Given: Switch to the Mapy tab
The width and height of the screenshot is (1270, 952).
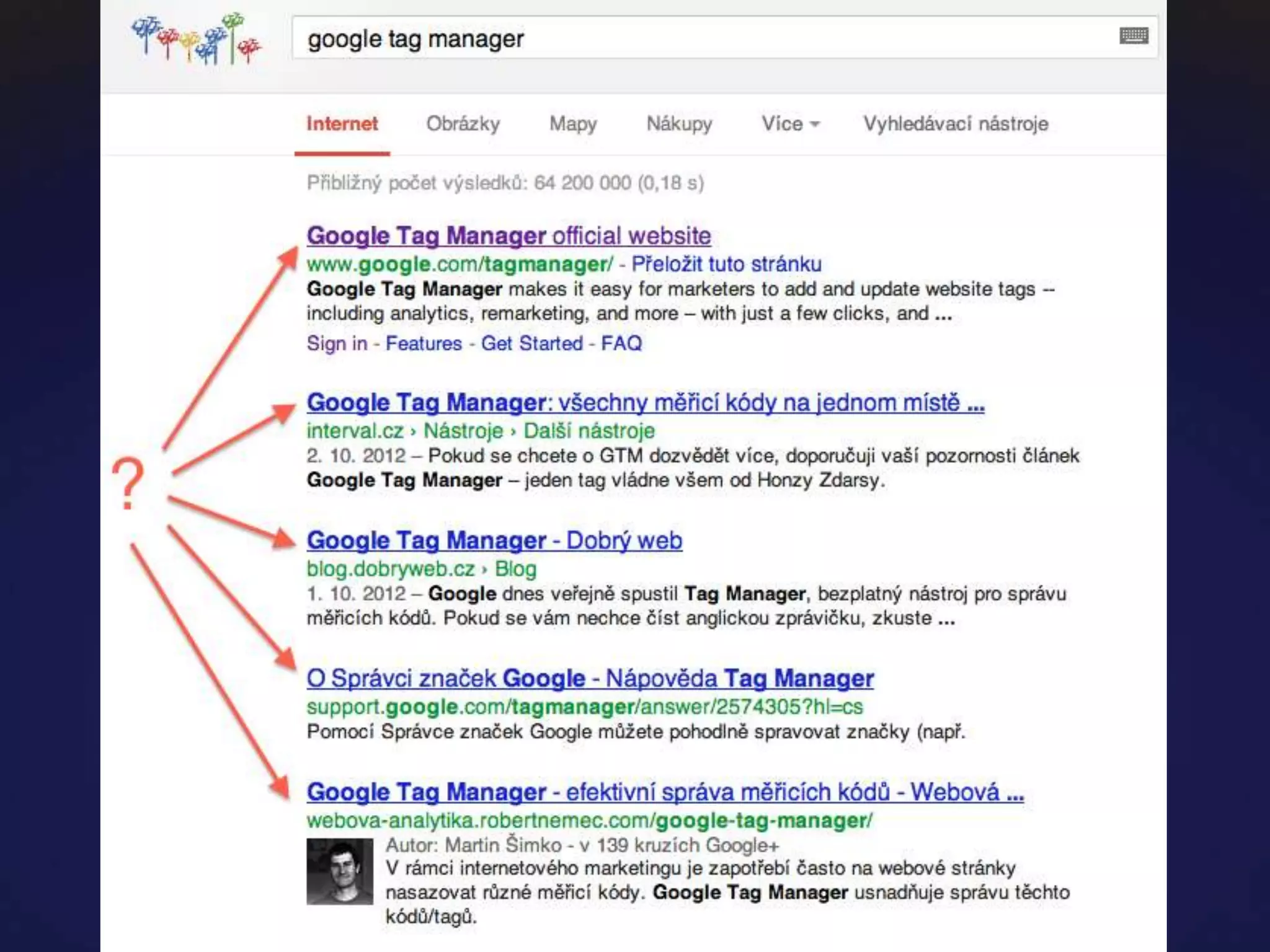Looking at the screenshot, I should (x=573, y=123).
